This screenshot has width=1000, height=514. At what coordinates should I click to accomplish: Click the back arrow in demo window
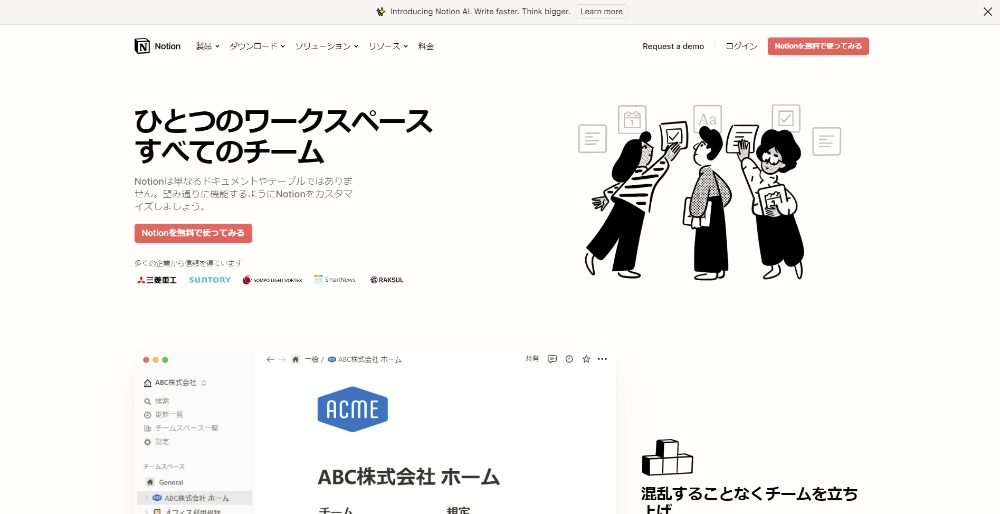point(270,360)
